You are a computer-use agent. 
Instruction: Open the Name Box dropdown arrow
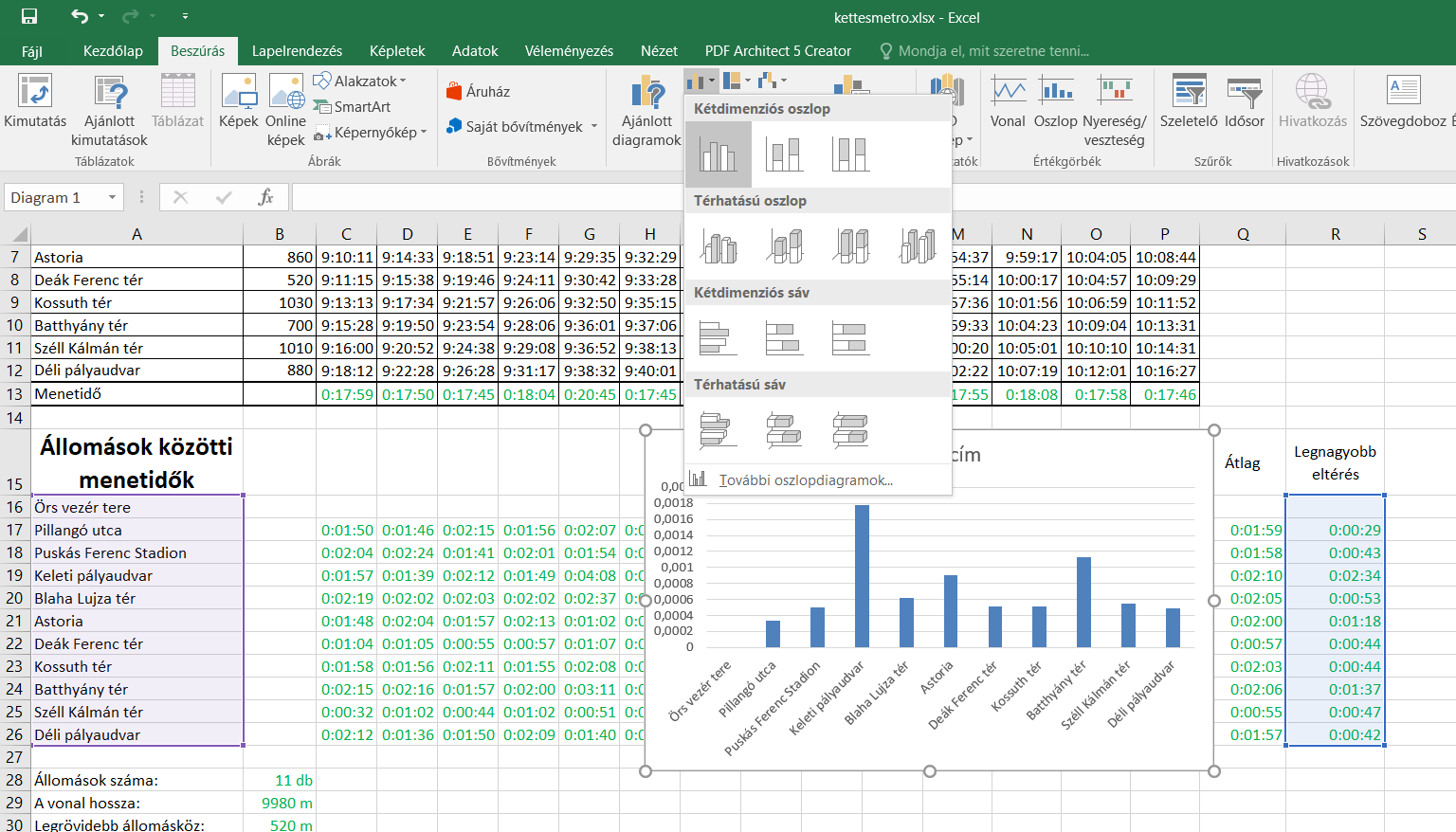112,197
